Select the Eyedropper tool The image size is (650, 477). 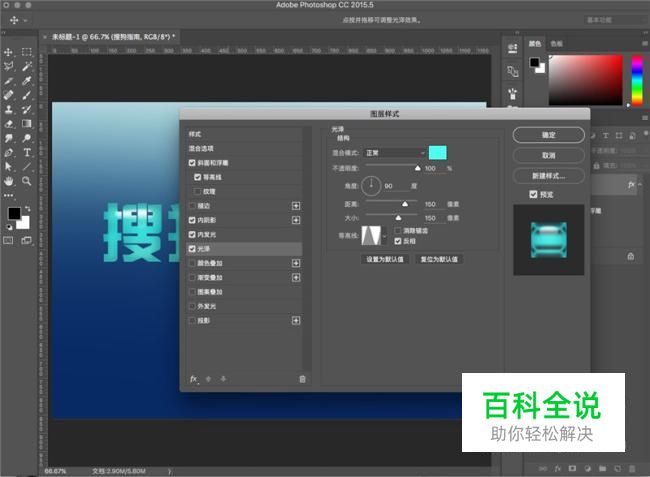(x=27, y=81)
